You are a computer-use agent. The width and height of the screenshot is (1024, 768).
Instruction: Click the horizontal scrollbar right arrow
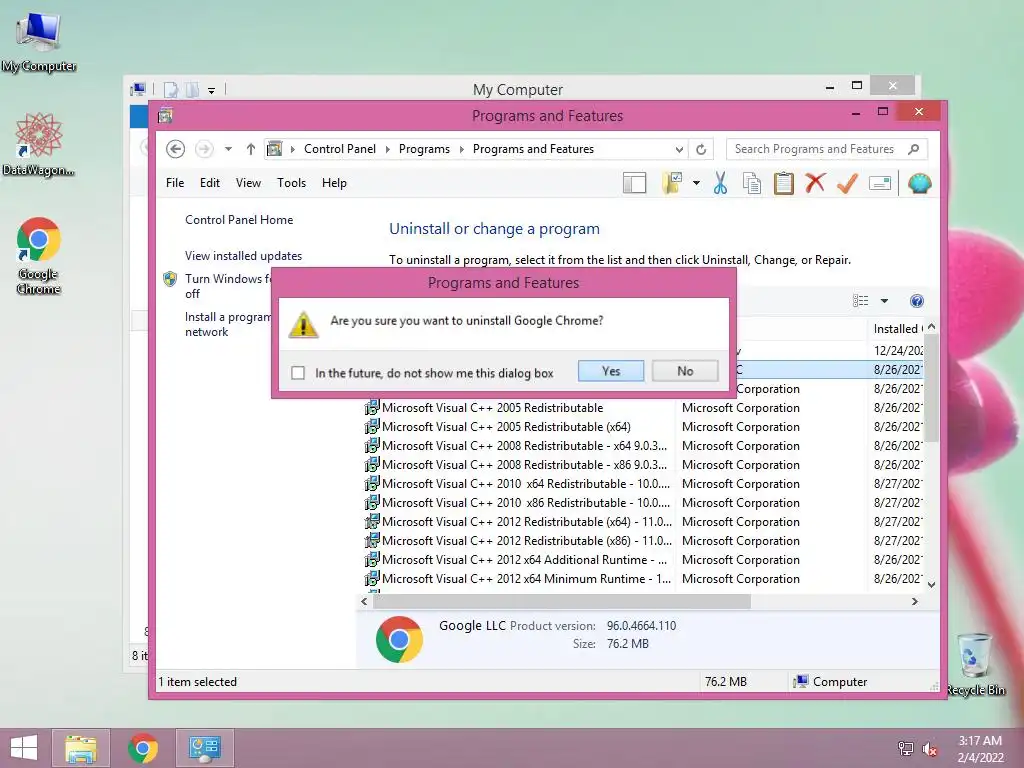[x=915, y=601]
